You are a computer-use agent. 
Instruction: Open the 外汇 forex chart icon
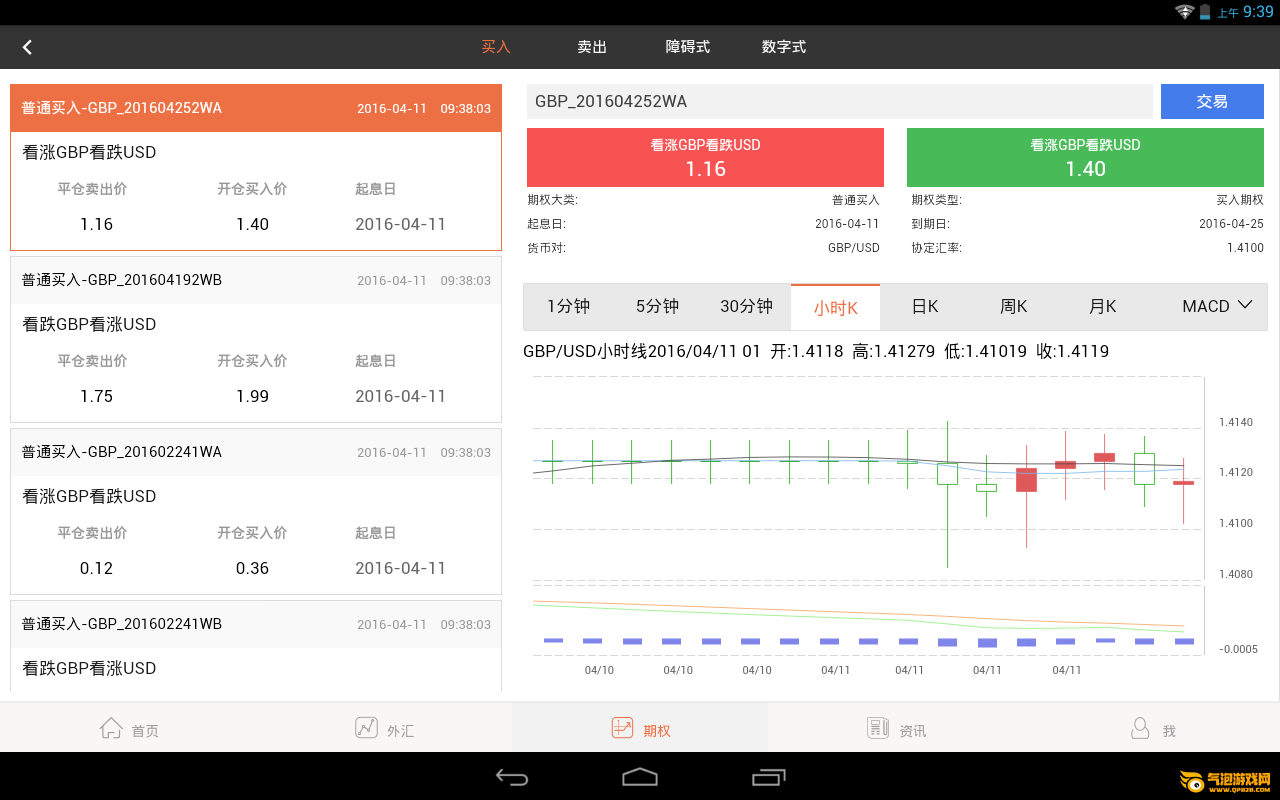click(366, 728)
